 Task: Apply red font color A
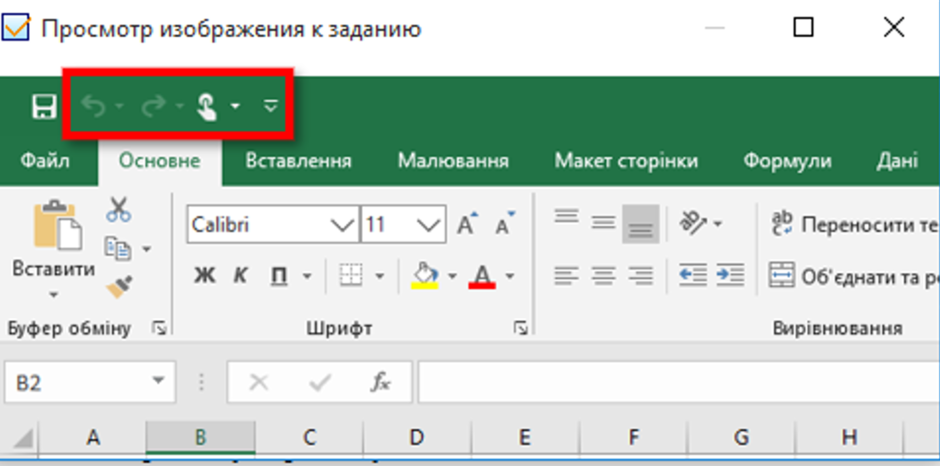pos(482,276)
